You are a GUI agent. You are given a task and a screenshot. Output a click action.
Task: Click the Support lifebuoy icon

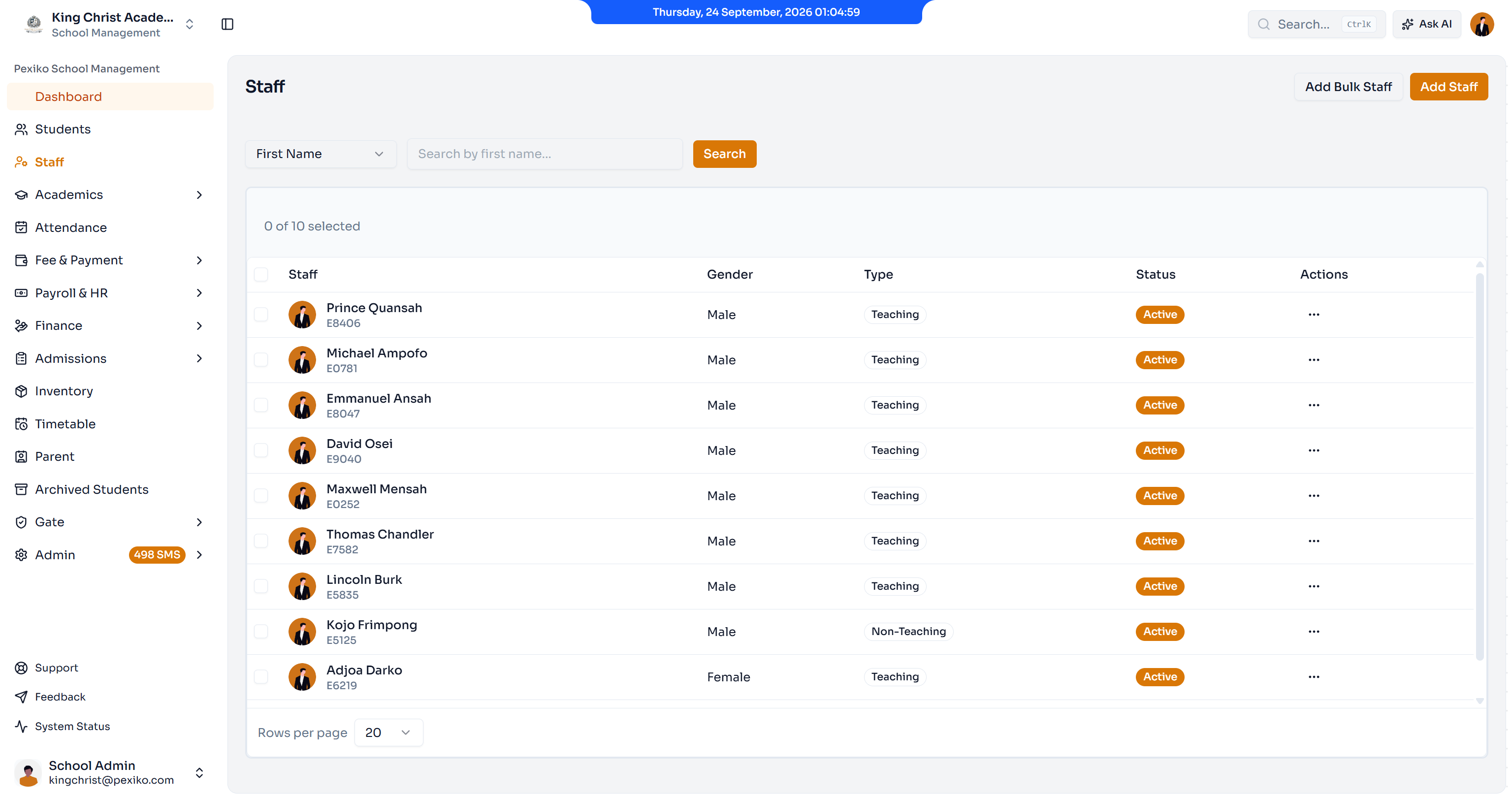[21, 668]
